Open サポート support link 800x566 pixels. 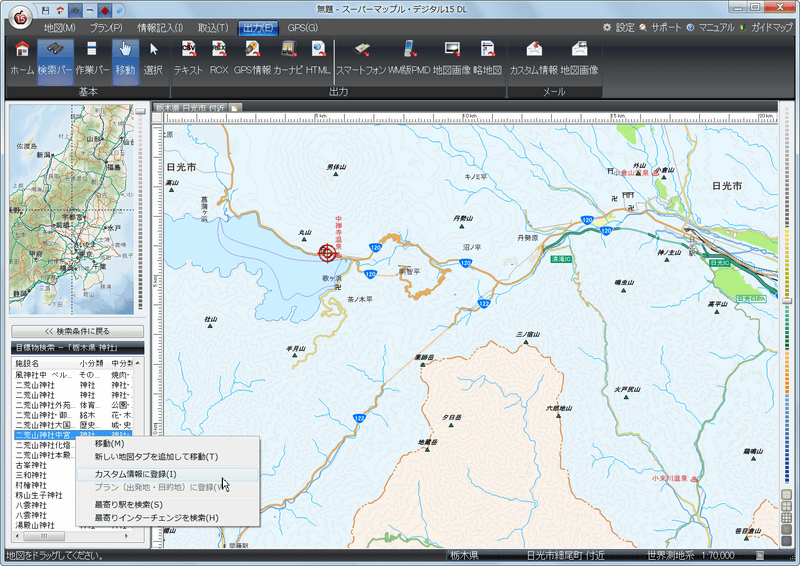(x=660, y=28)
